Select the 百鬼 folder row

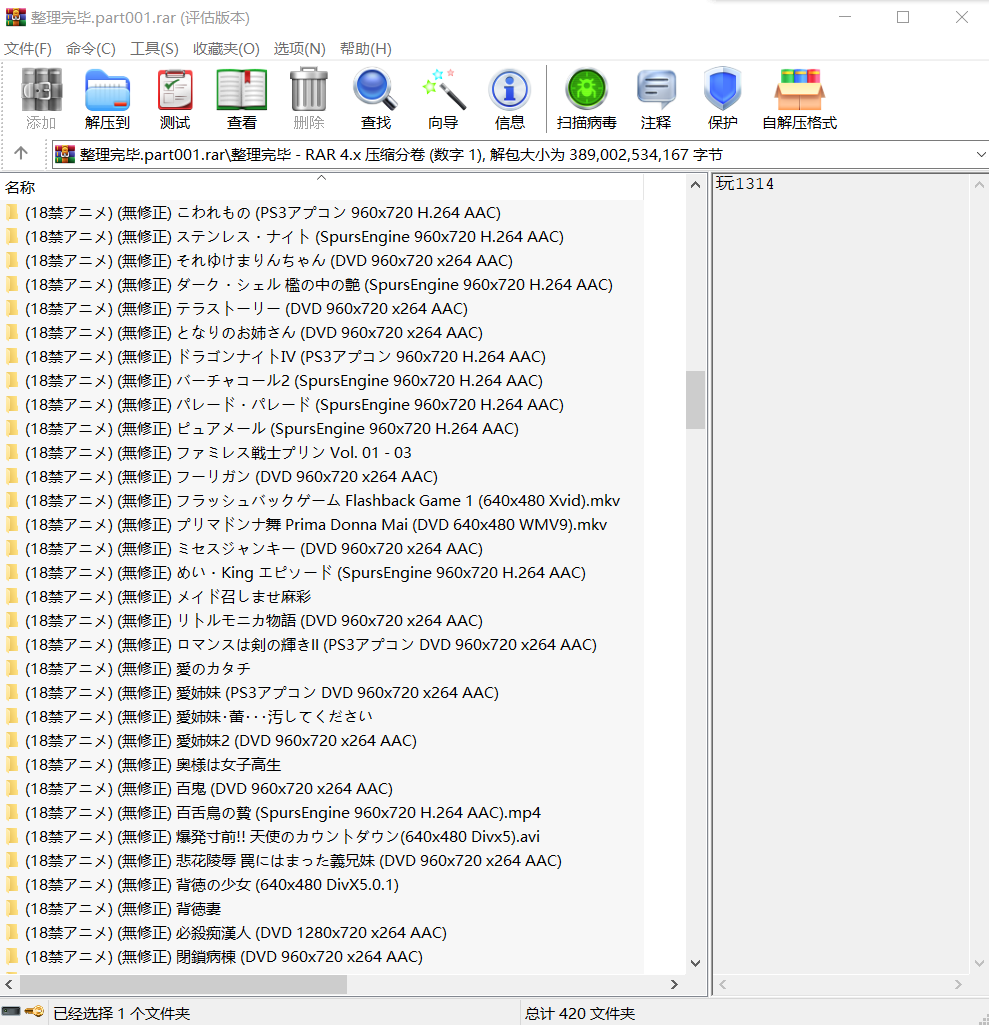(322, 789)
